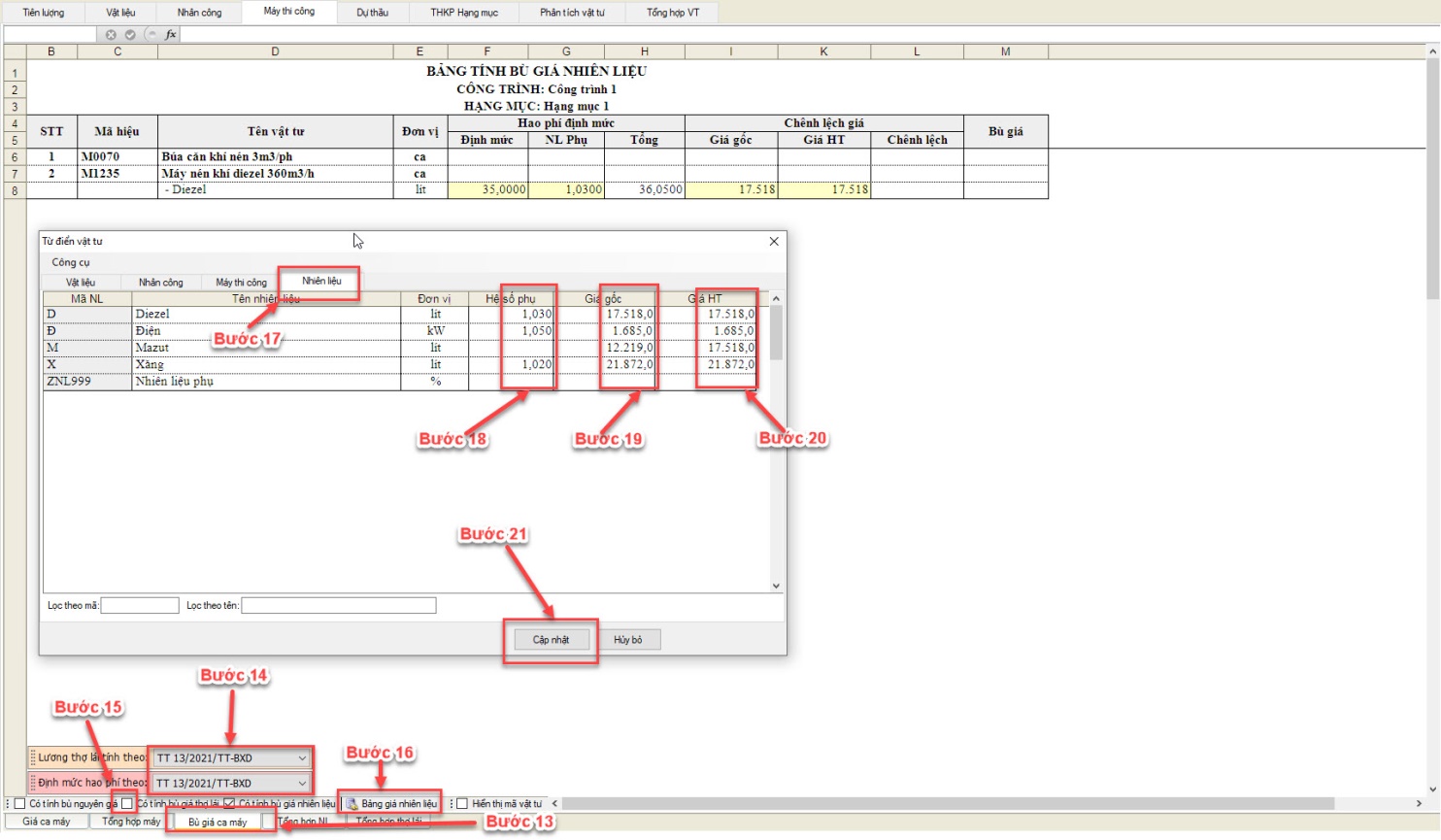1441x840 pixels.
Task: Select Nhiên liệu tab in dictionary dialog
Action: (x=321, y=282)
